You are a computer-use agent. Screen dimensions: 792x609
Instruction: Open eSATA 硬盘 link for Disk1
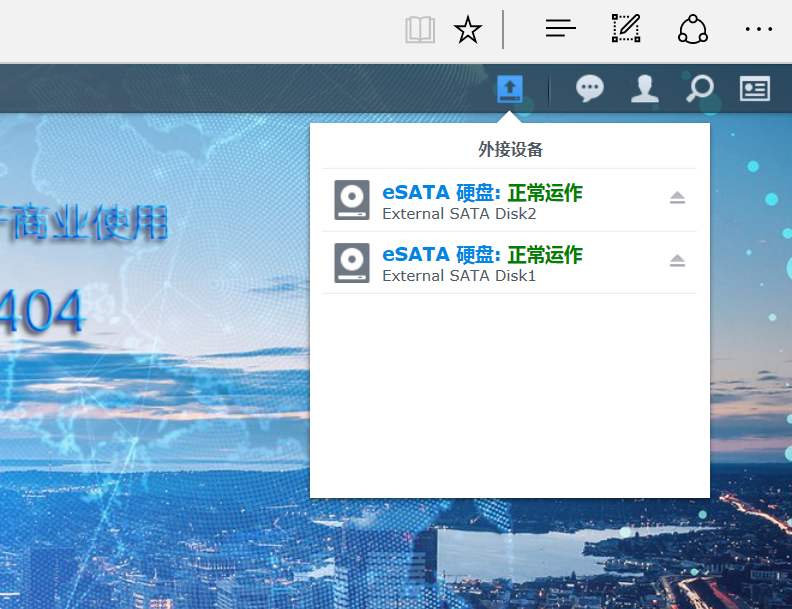point(441,255)
